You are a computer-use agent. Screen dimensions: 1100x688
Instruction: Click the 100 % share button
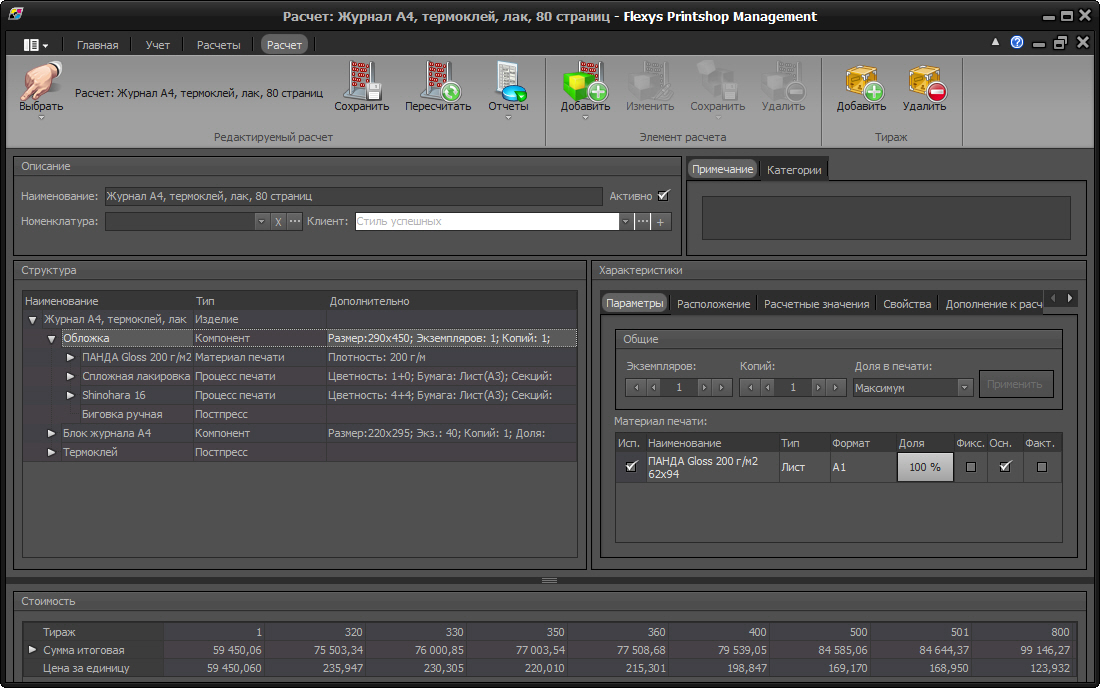pos(925,467)
